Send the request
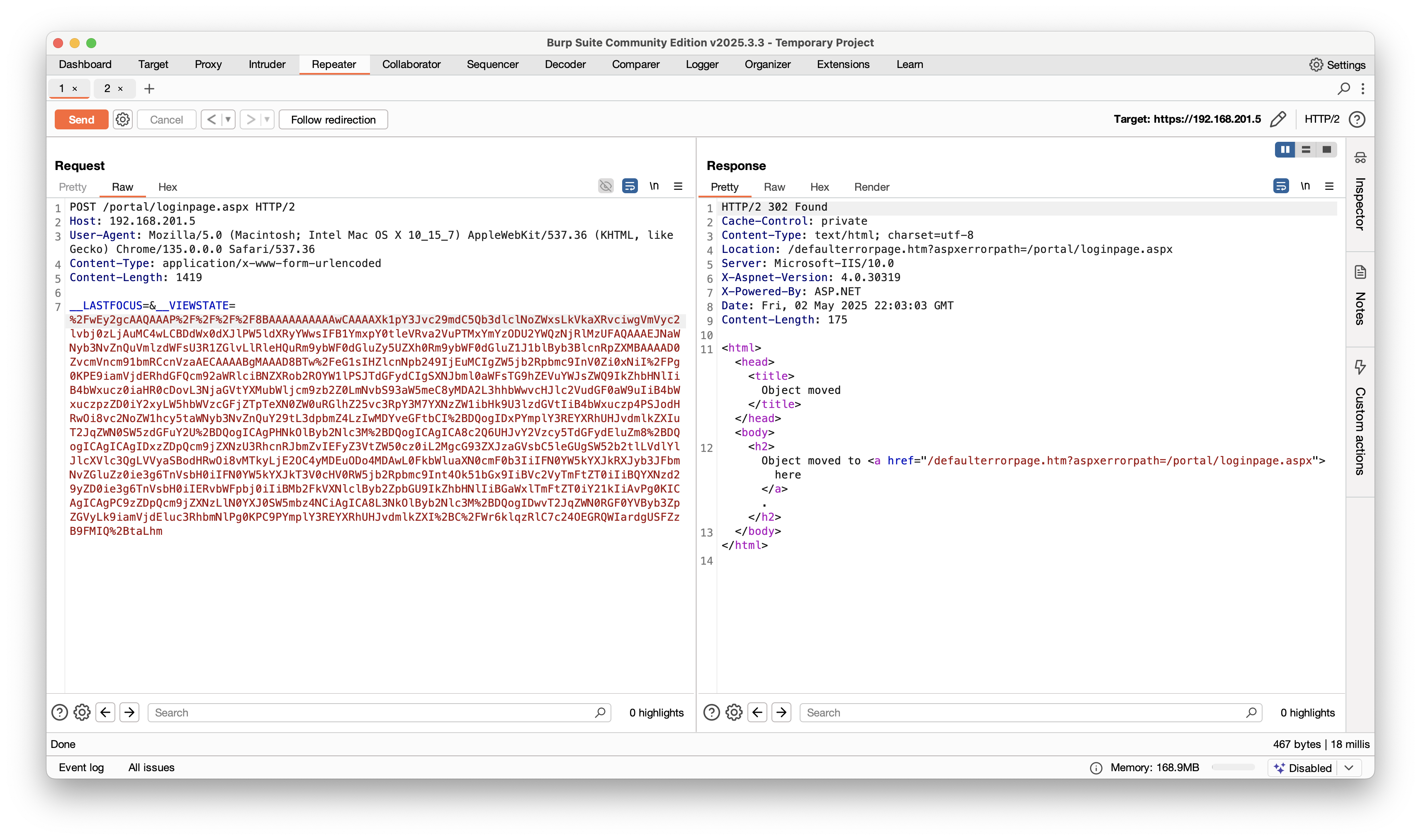The image size is (1421, 840). pos(82,119)
